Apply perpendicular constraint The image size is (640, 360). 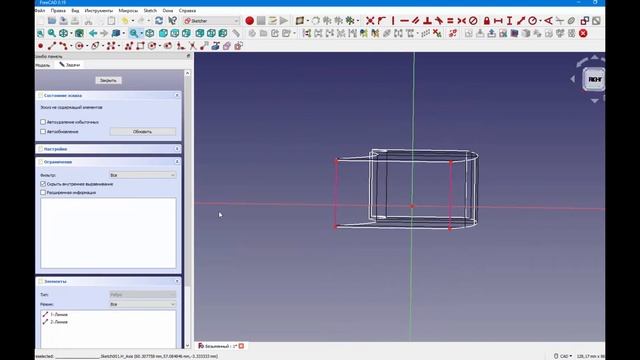[x=427, y=20]
